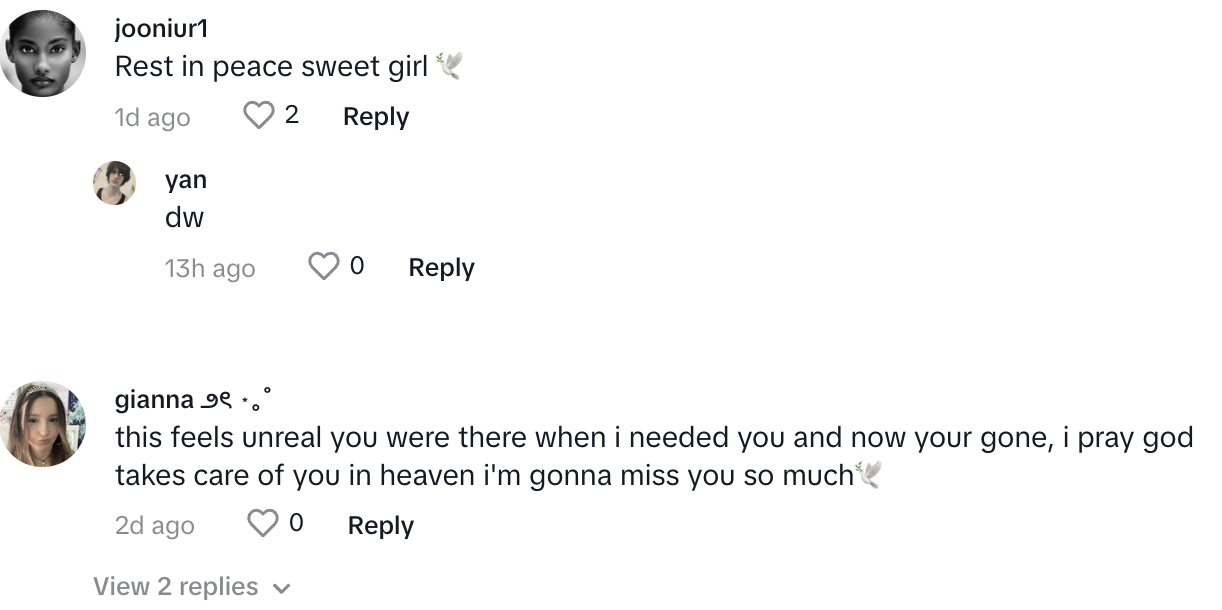Like gianna's comment using the heart

(263, 524)
